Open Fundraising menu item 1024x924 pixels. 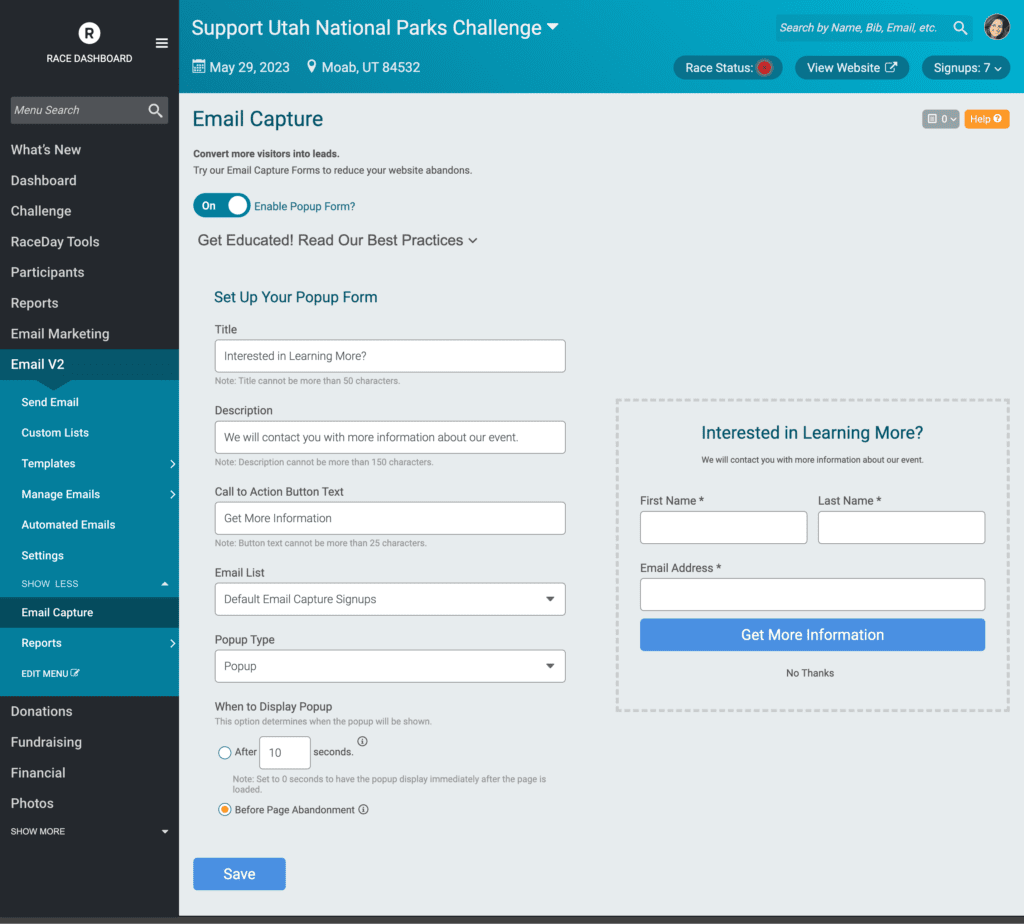point(46,742)
